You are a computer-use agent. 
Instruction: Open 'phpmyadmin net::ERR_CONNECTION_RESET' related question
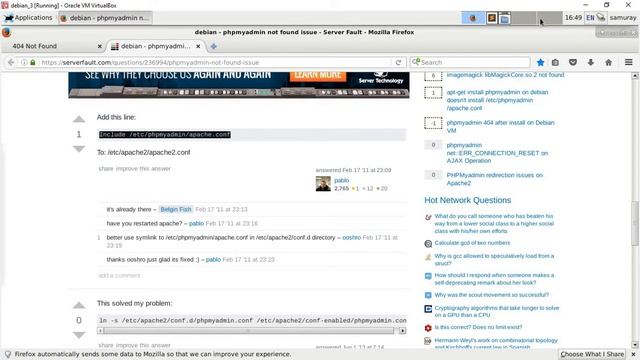click(x=497, y=153)
